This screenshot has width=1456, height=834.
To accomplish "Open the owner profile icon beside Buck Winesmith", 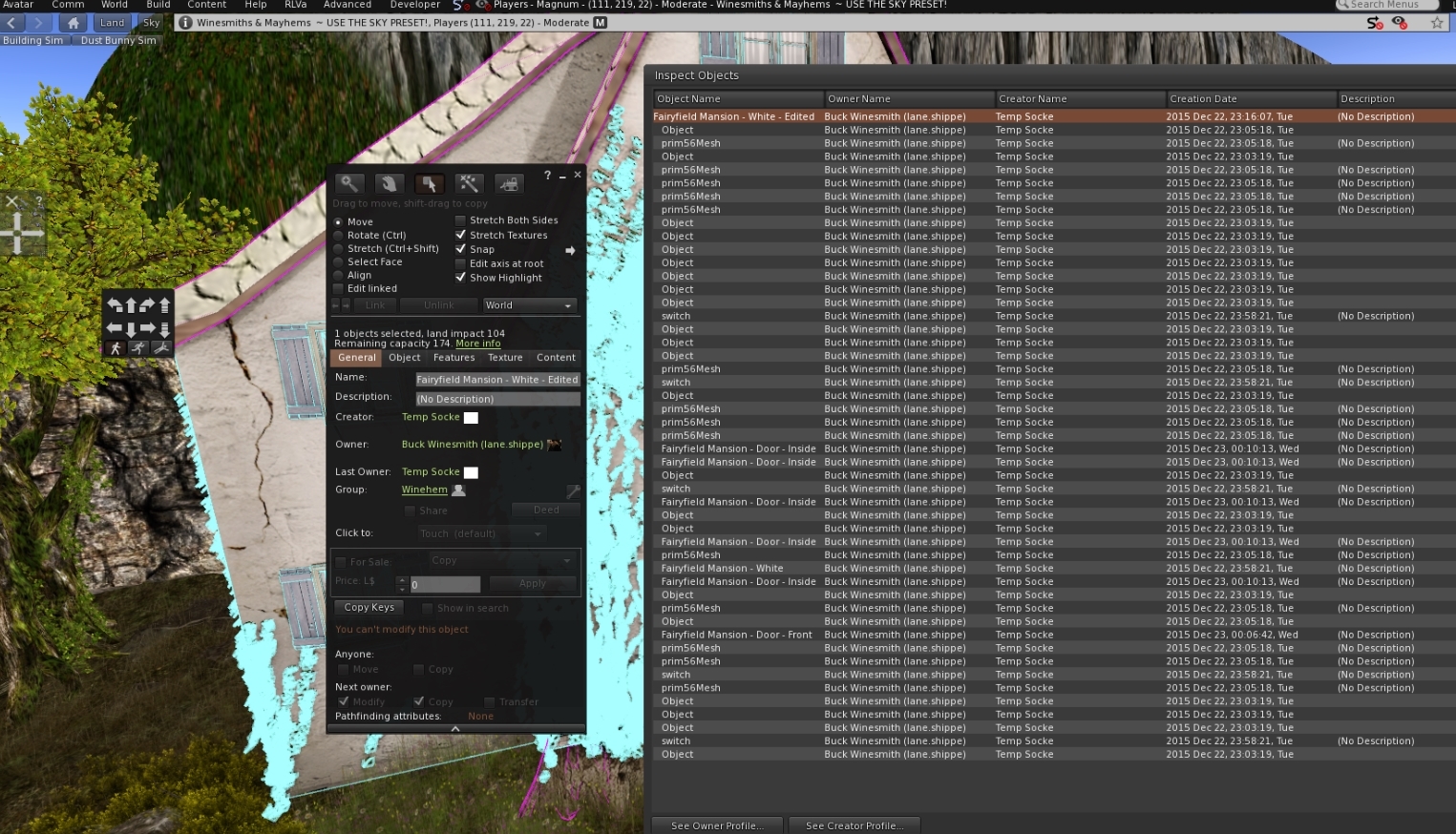I will 554,445.
